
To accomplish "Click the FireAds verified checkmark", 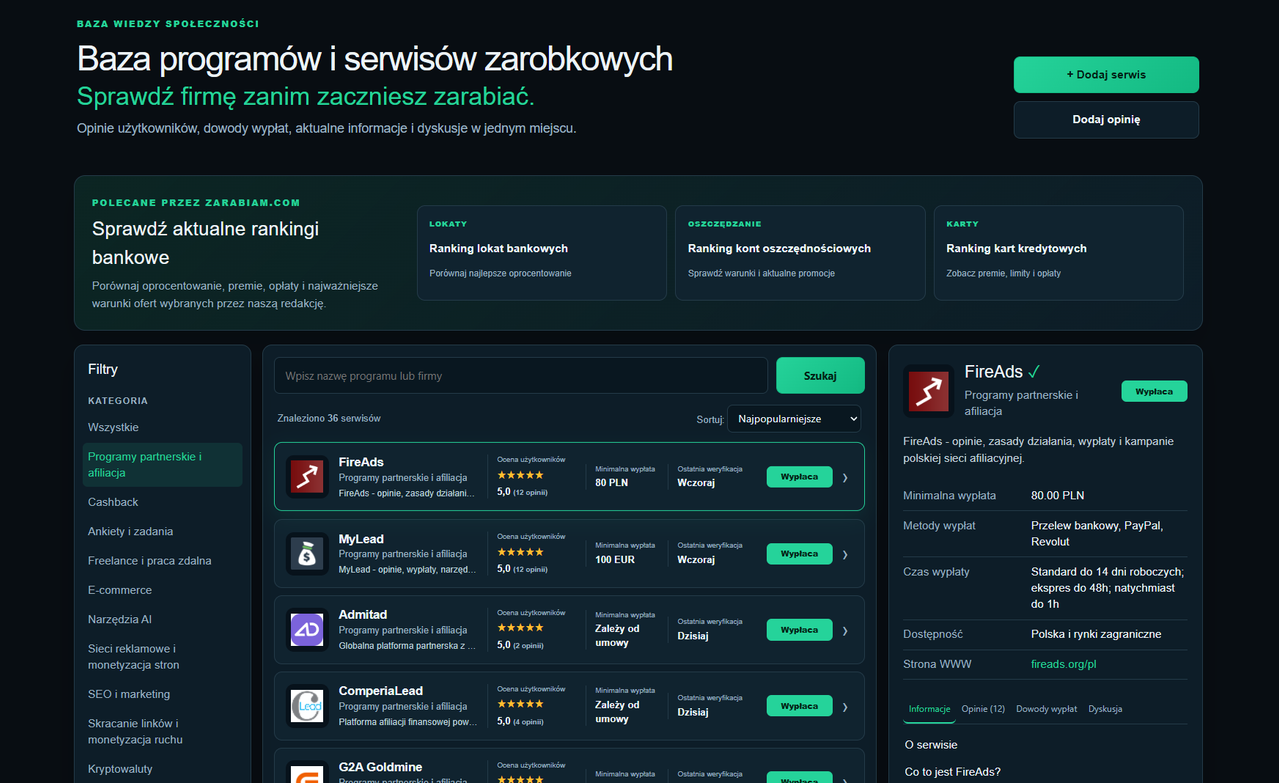I will coord(1035,371).
